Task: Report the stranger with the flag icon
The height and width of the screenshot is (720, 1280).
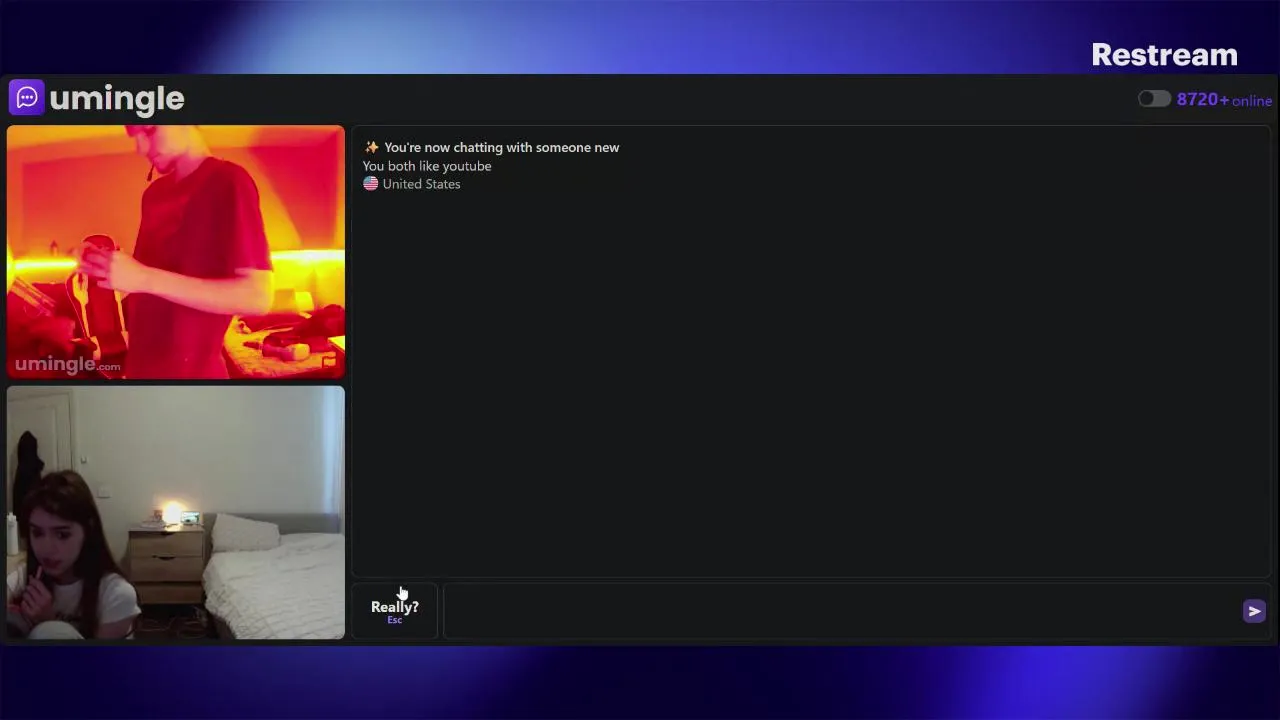Action: pyautogui.click(x=329, y=362)
